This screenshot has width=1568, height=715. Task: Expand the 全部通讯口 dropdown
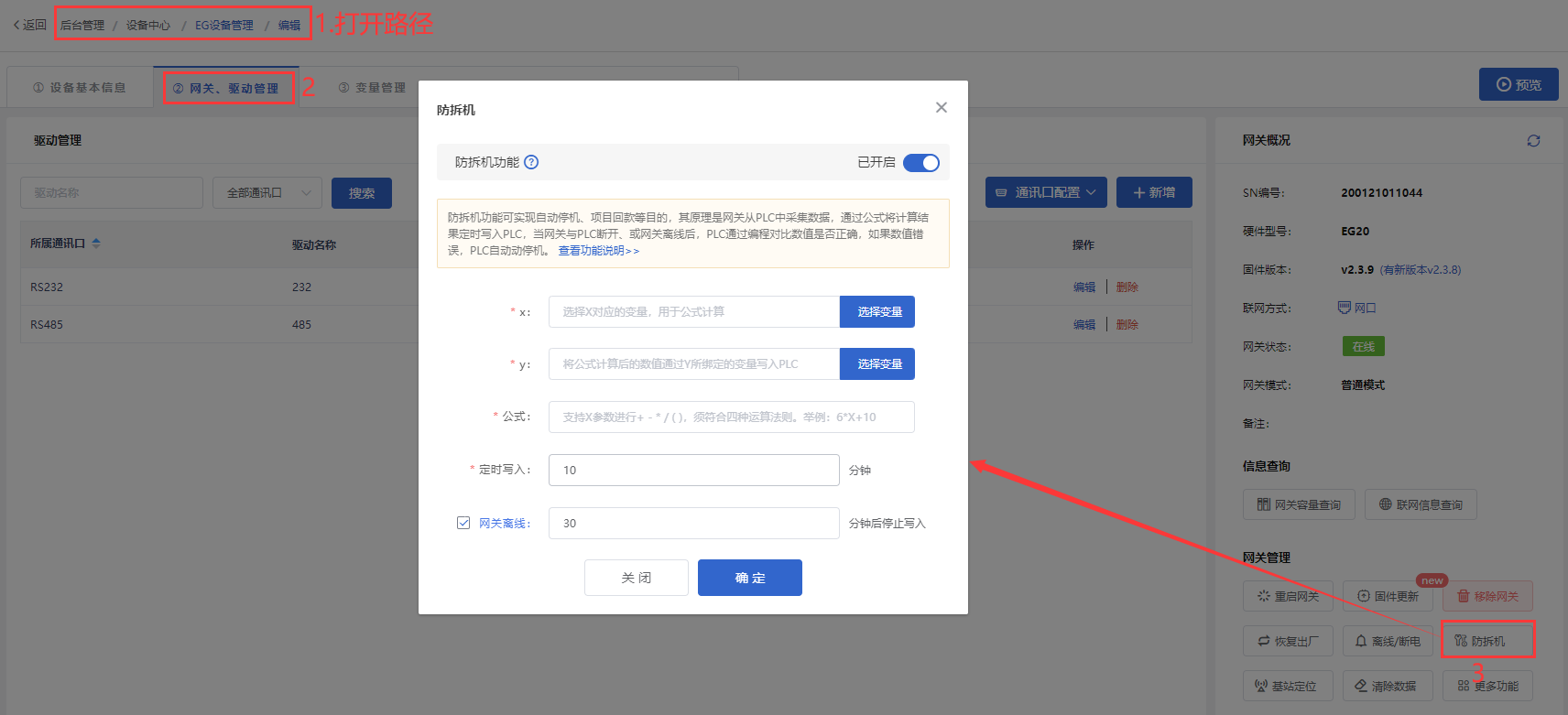[x=267, y=193]
